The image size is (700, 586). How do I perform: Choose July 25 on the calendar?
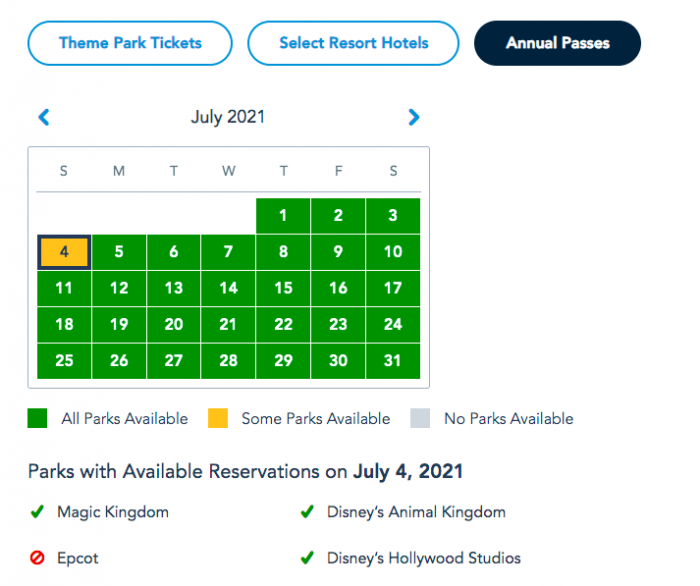(x=64, y=360)
